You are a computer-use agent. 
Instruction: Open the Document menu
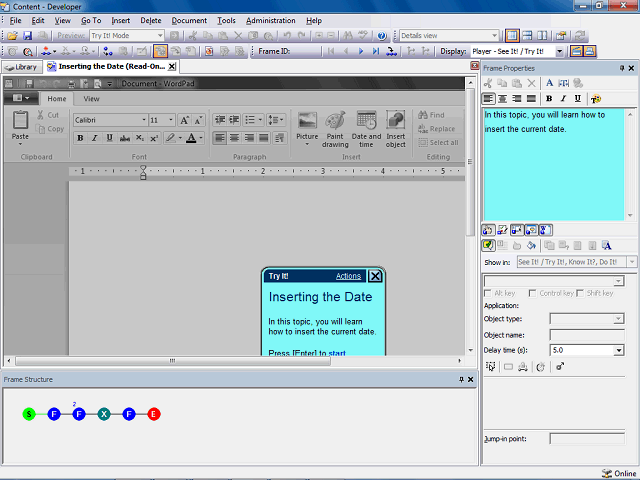point(189,20)
